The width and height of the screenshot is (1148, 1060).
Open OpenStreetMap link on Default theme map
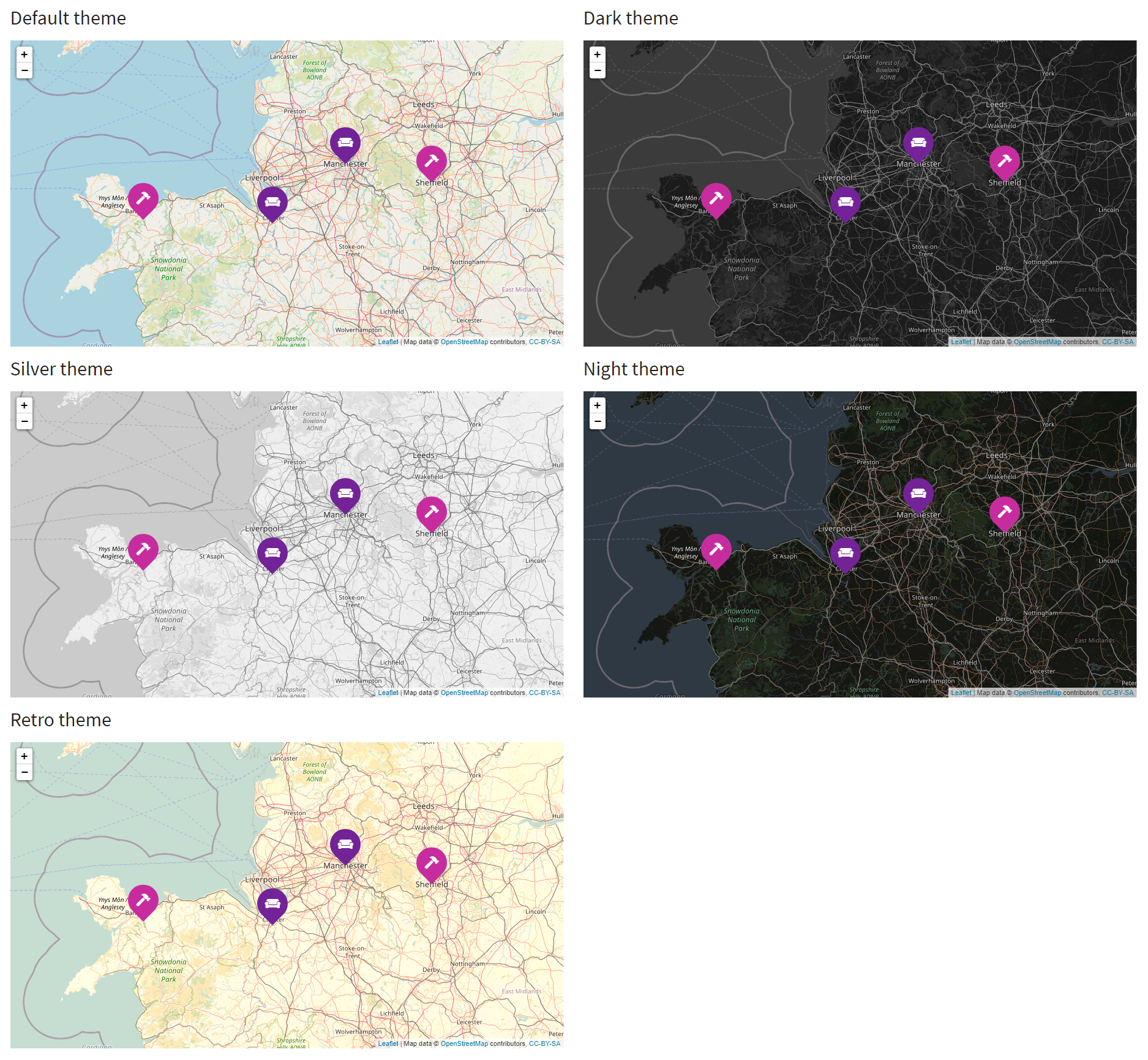(x=464, y=342)
